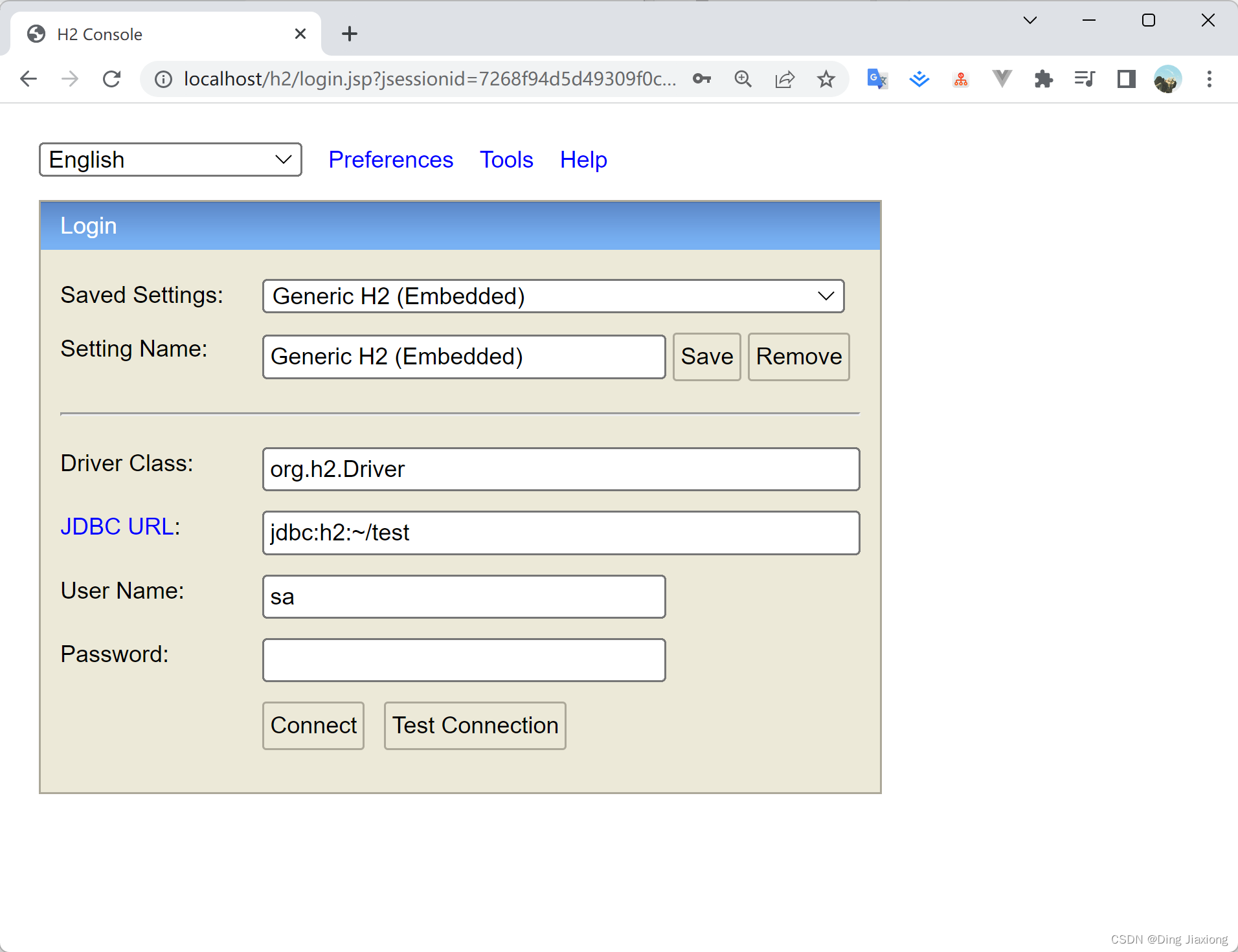The height and width of the screenshot is (952, 1238).
Task: Click the Test Connection button
Action: (x=475, y=725)
